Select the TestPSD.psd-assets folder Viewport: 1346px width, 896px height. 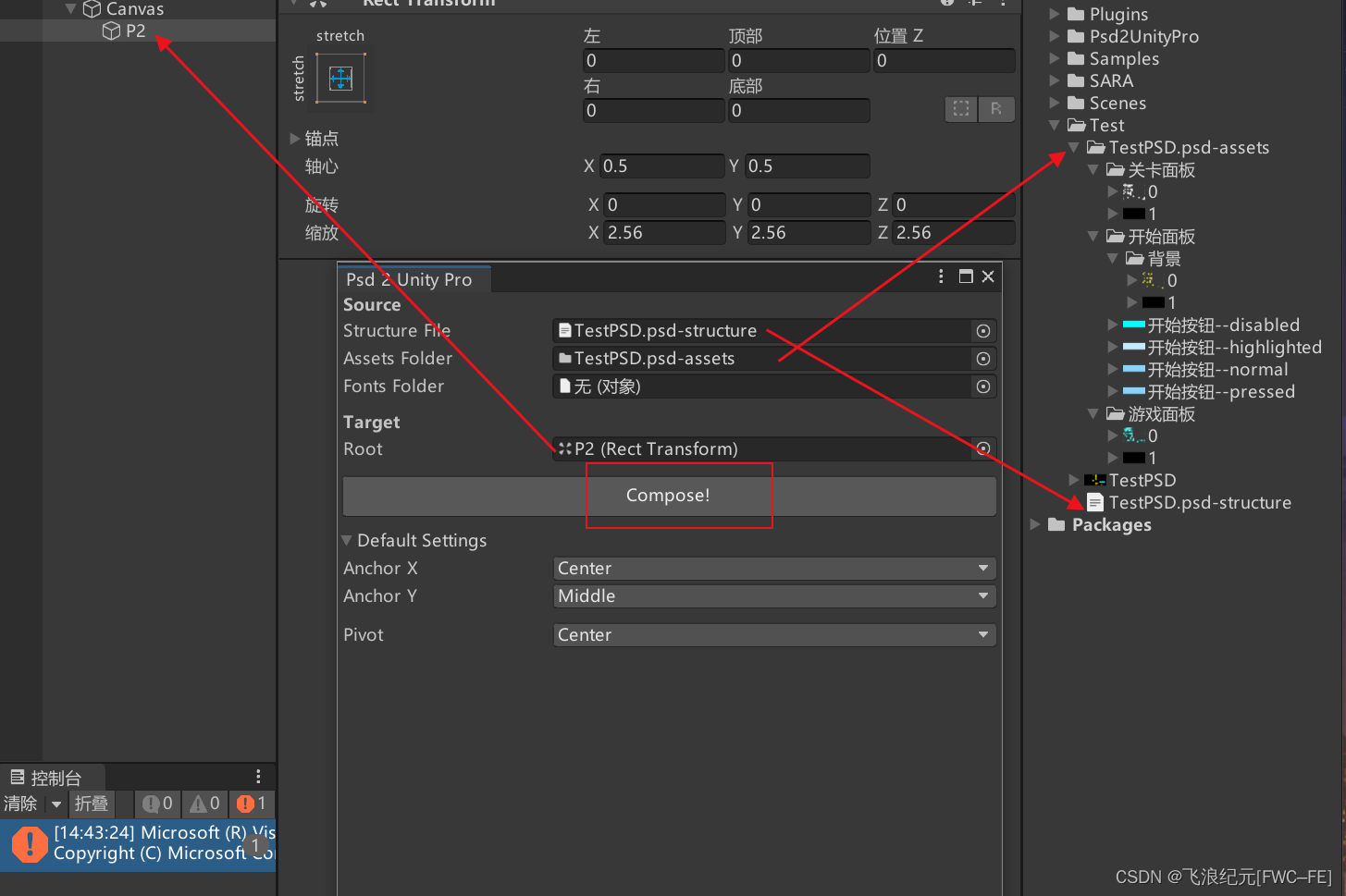point(1188,148)
